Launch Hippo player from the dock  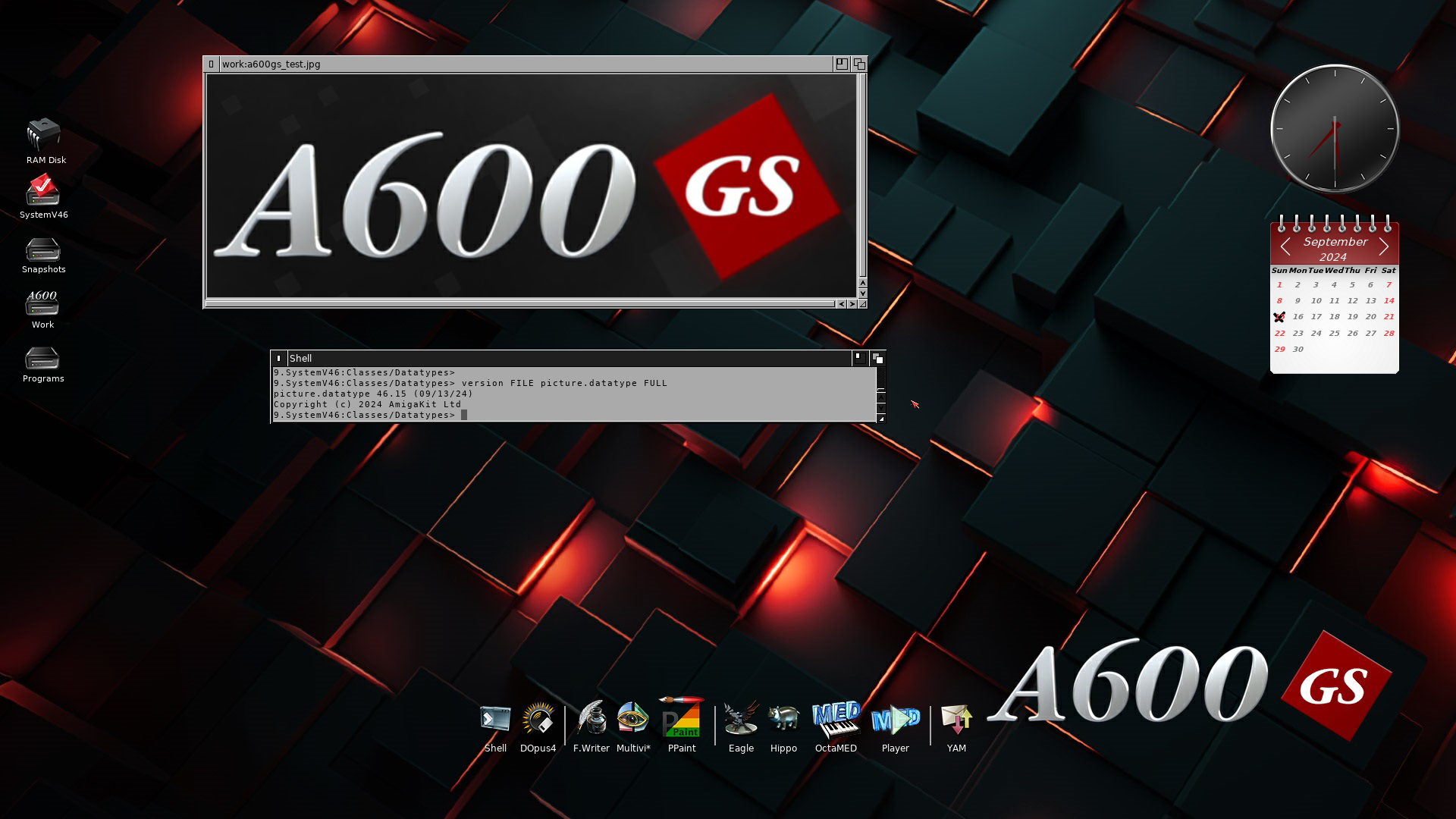pyautogui.click(x=783, y=727)
